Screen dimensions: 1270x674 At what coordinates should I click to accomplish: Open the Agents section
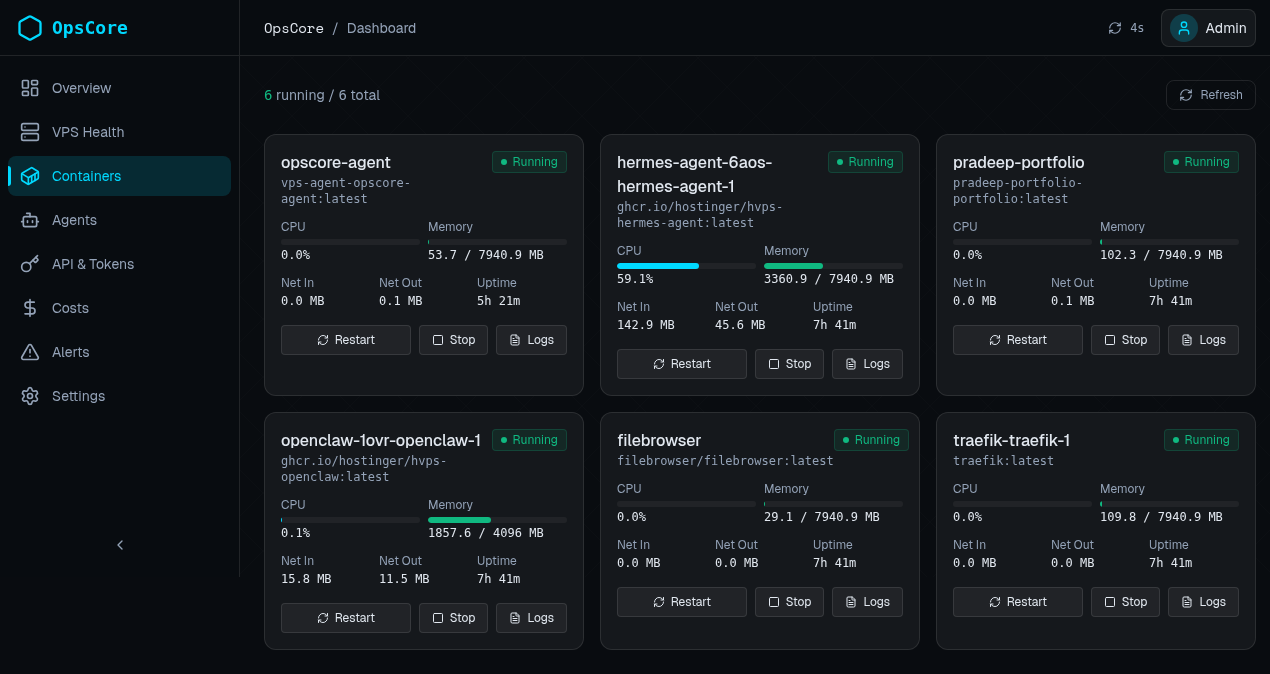(x=120, y=220)
